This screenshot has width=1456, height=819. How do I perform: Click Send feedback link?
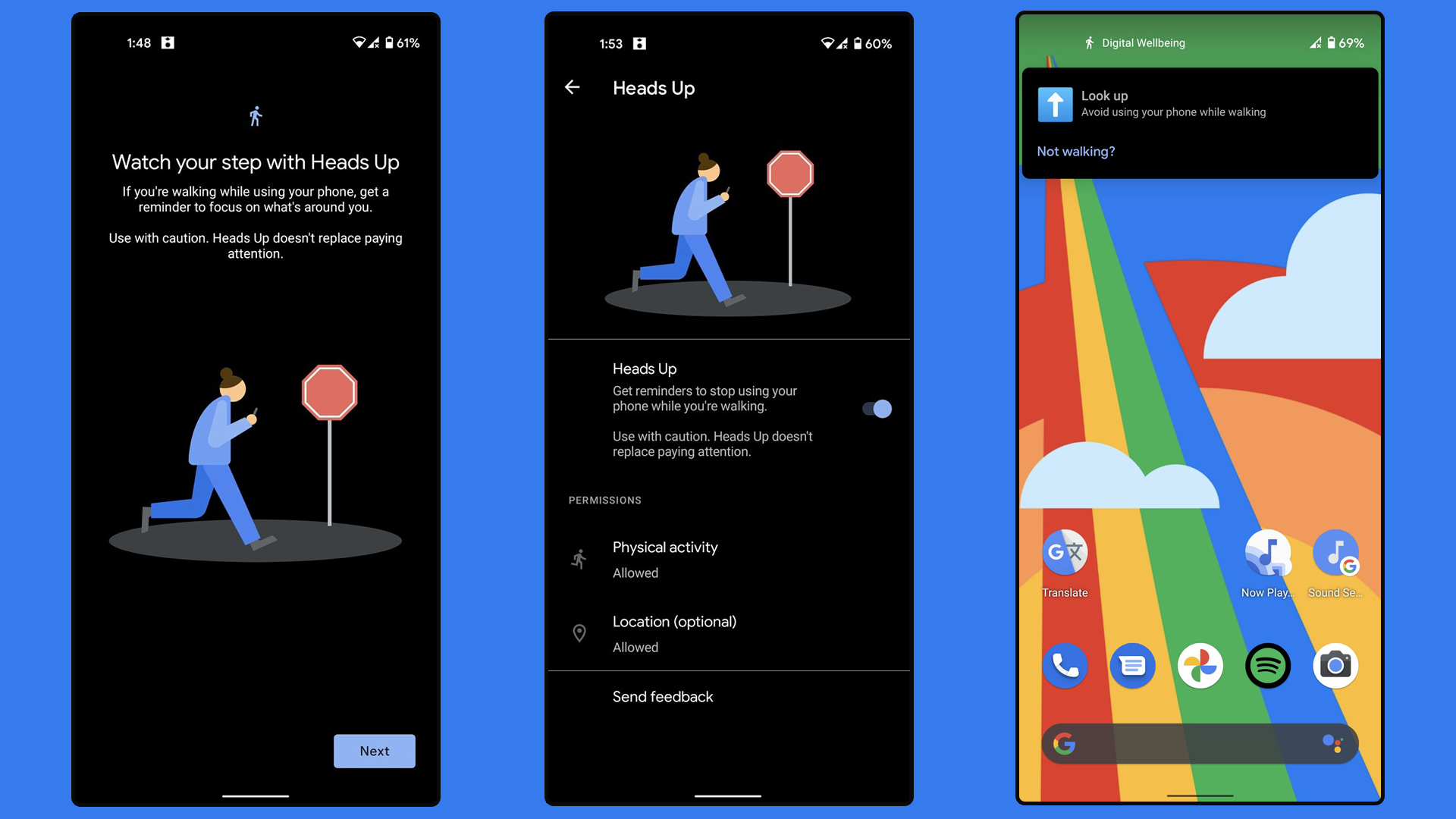[x=662, y=696]
